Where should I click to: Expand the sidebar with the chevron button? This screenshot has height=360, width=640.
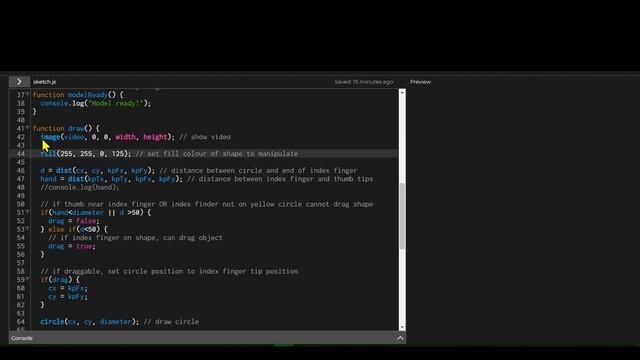[19, 82]
